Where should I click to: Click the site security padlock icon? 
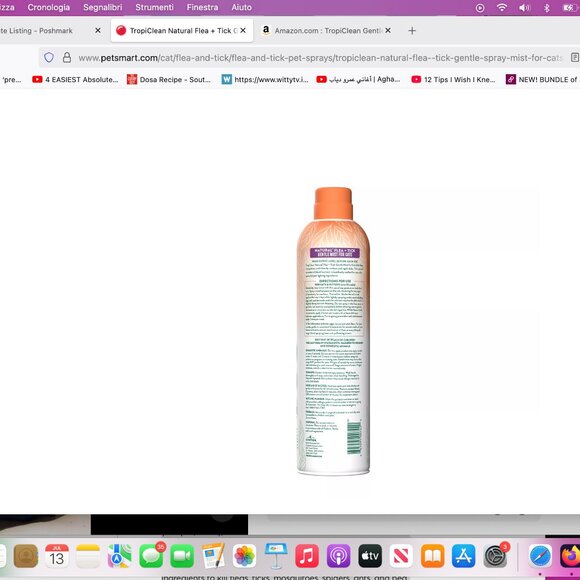pos(67,57)
